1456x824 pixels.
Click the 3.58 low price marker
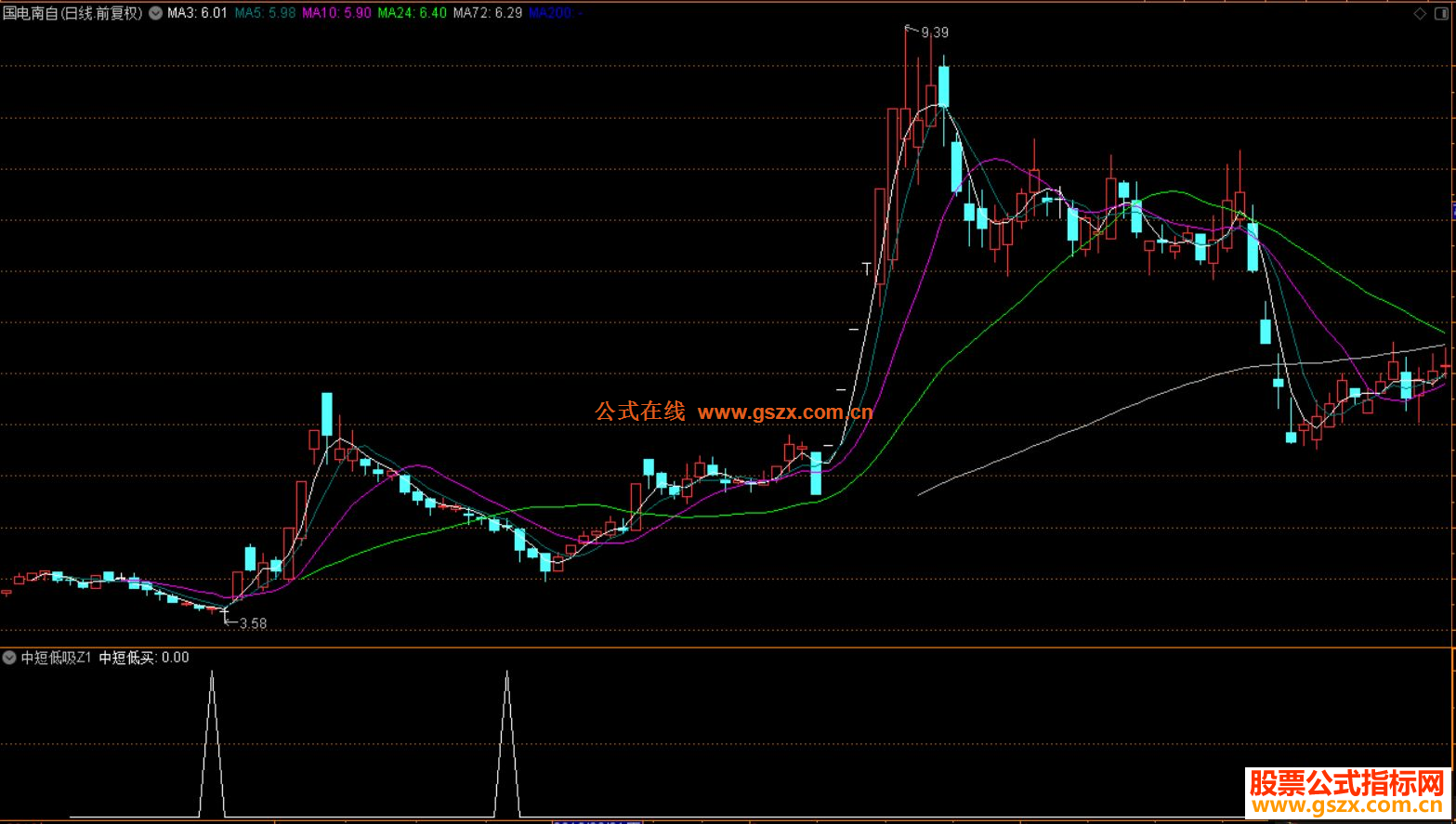(x=253, y=624)
